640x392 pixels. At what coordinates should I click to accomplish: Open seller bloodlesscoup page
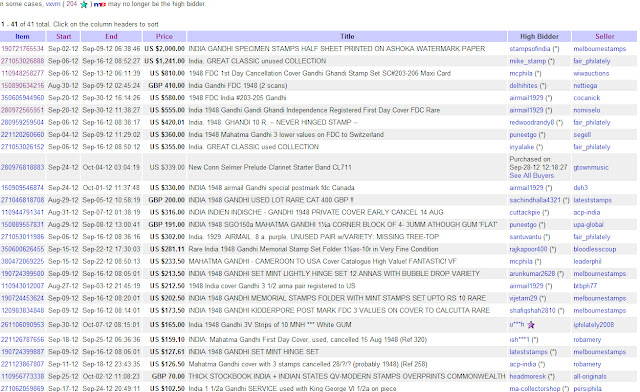[595, 249]
